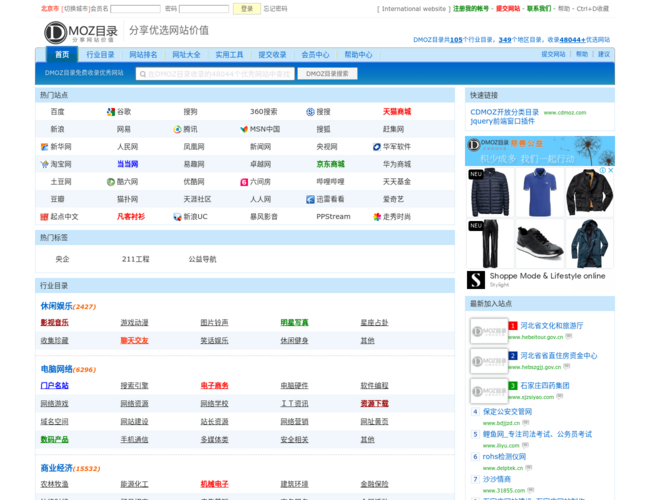Select the 淘宝网 shopping icon

44,164
